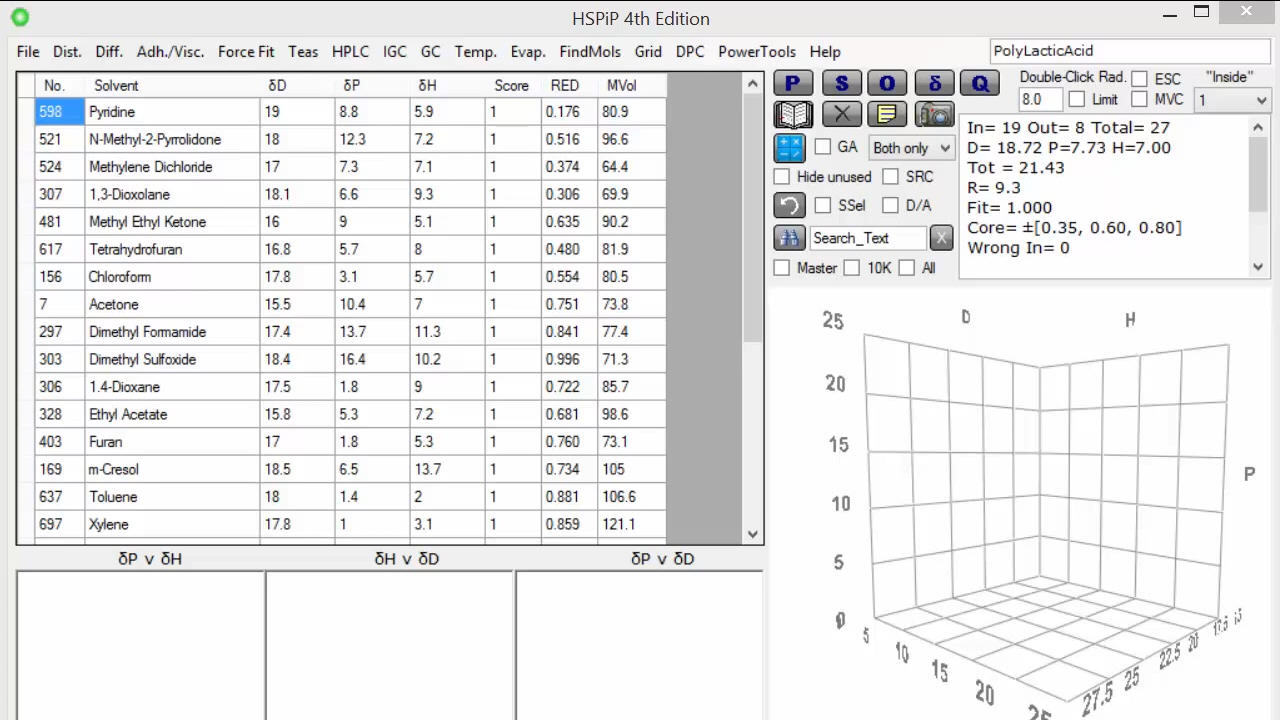Click the green circle app icon
The width and height of the screenshot is (1280, 720).
click(x=20, y=17)
